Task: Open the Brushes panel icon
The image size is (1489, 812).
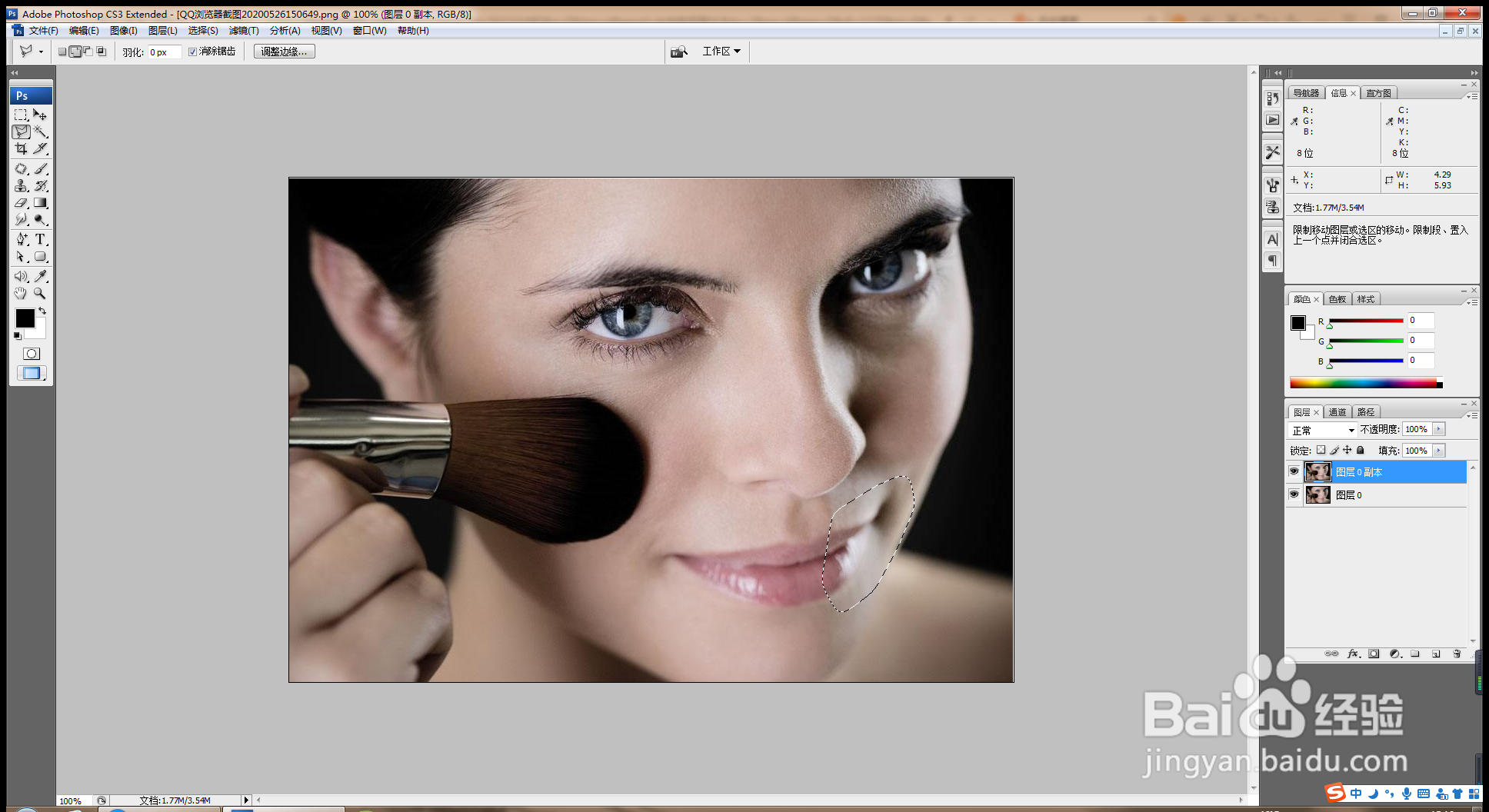Action: [x=1273, y=185]
